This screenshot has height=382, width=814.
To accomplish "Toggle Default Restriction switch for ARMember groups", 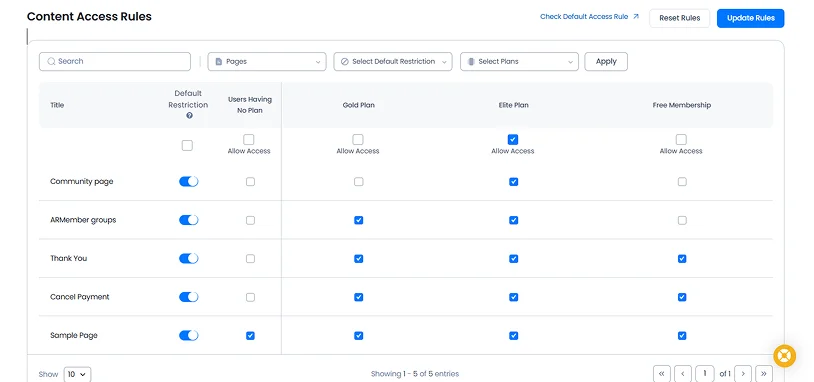I will click(188, 220).
